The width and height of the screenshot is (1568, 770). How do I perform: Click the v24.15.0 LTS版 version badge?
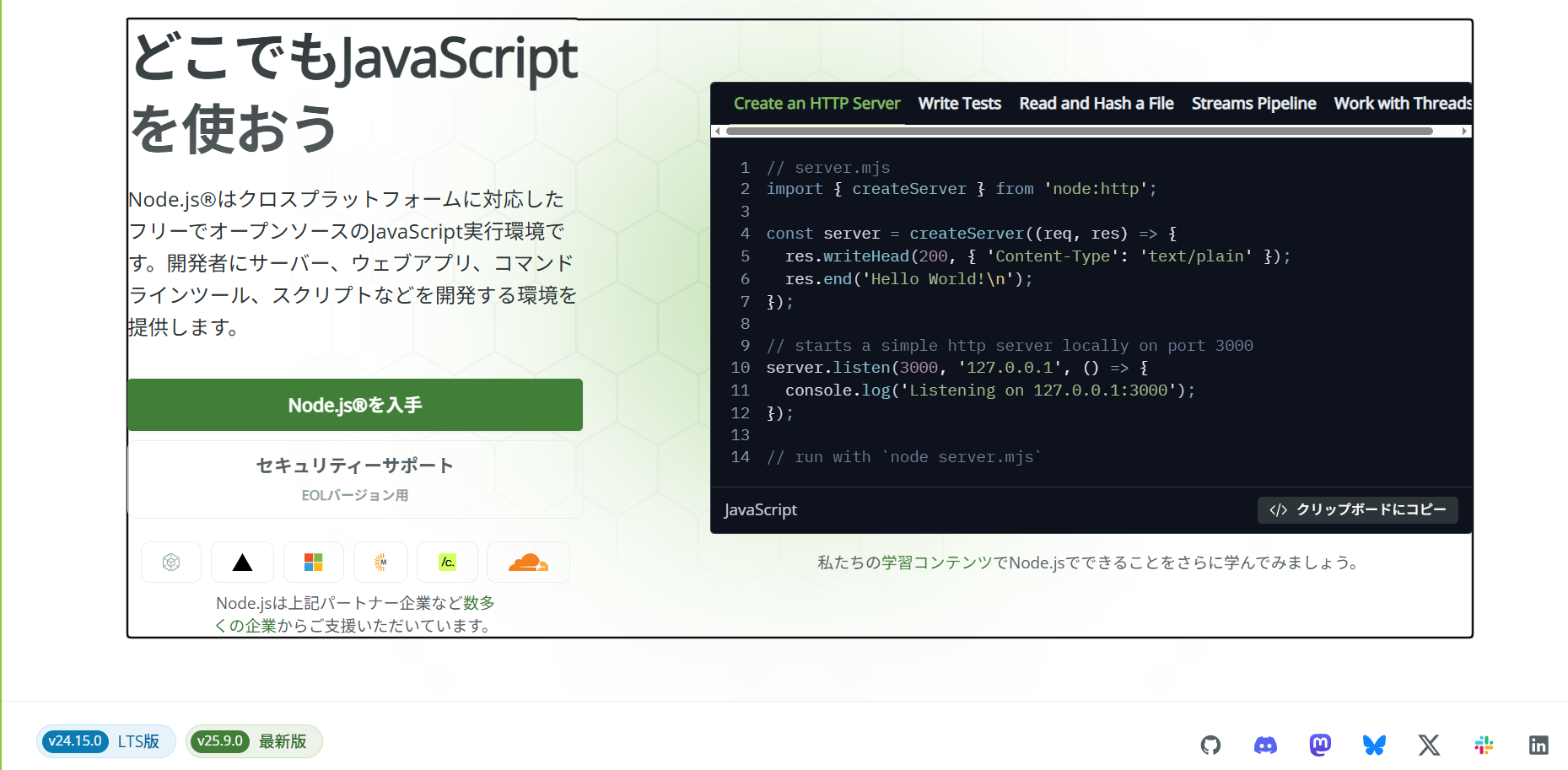tap(105, 741)
